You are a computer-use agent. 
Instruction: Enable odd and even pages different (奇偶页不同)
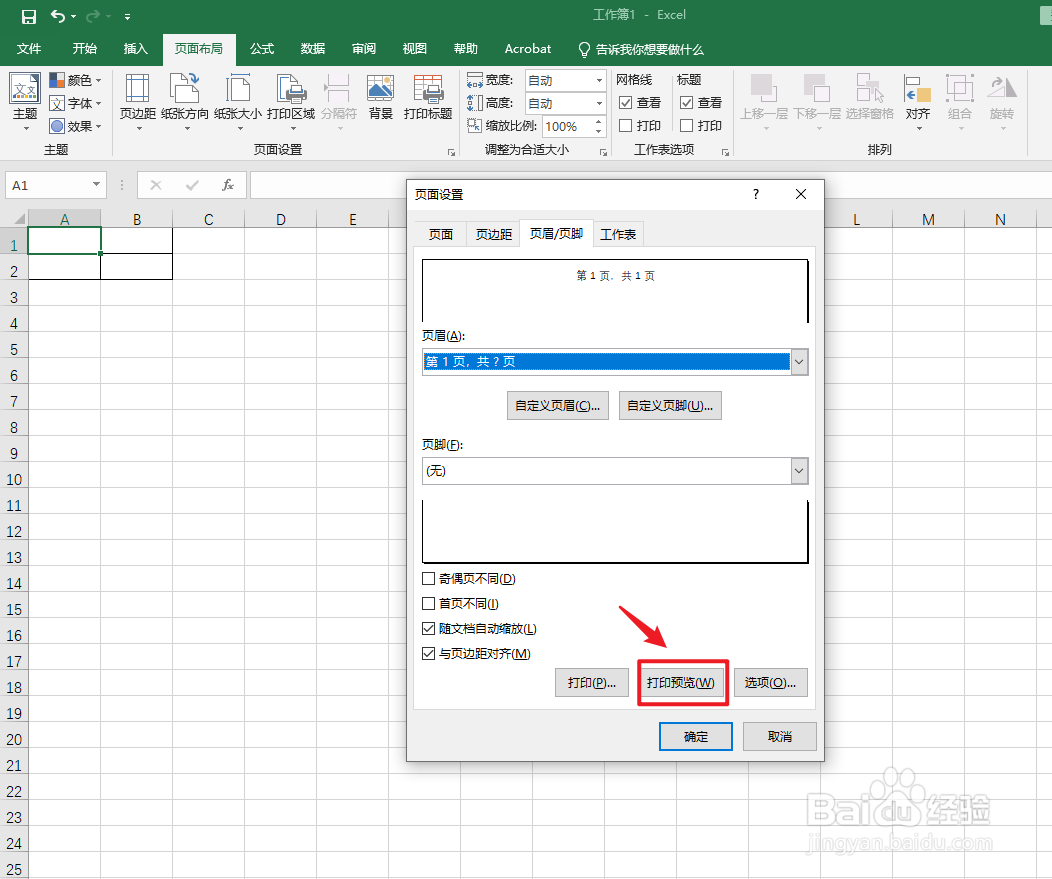point(429,578)
